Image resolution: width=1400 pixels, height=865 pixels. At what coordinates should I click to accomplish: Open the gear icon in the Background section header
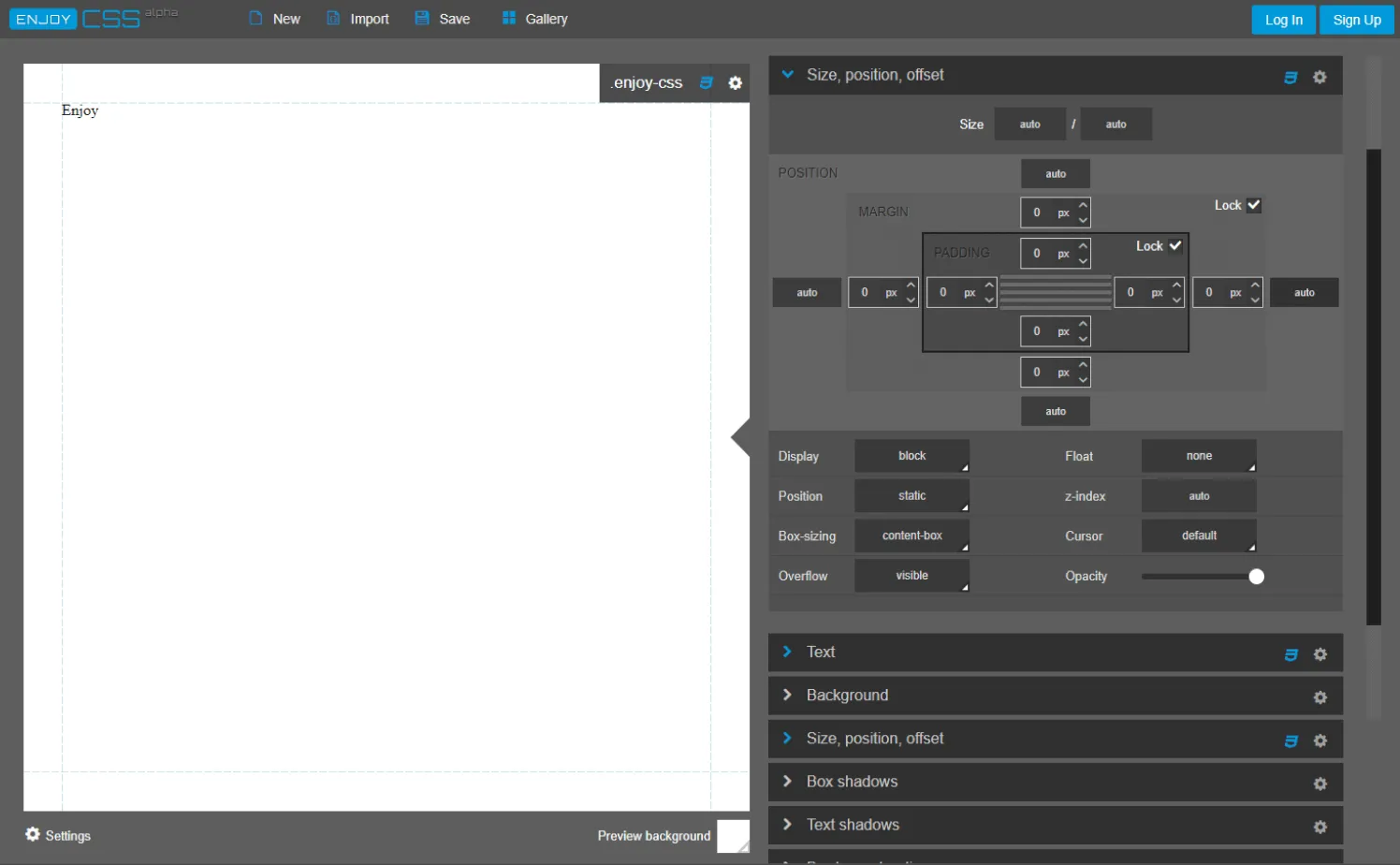click(x=1320, y=697)
